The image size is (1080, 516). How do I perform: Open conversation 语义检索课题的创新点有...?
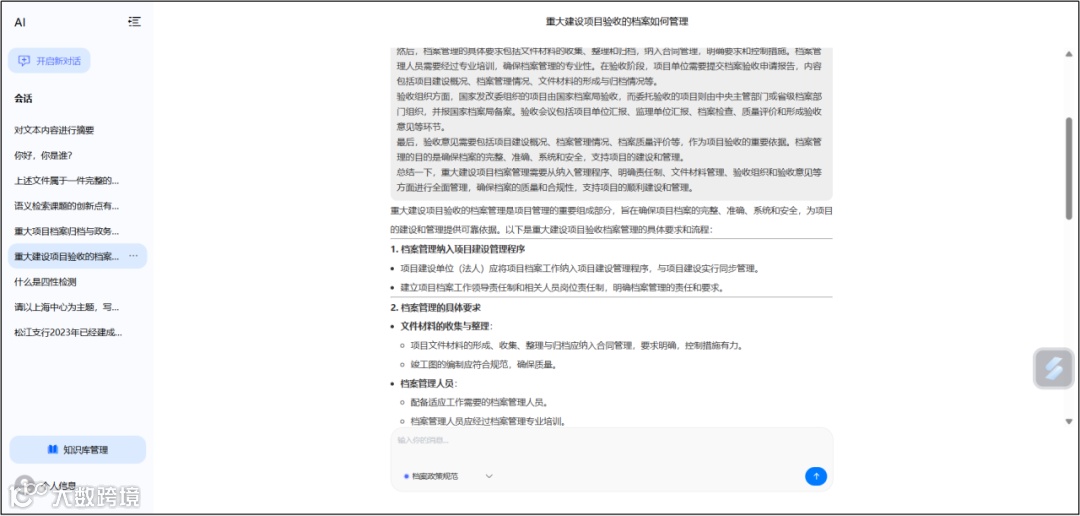click(66, 206)
